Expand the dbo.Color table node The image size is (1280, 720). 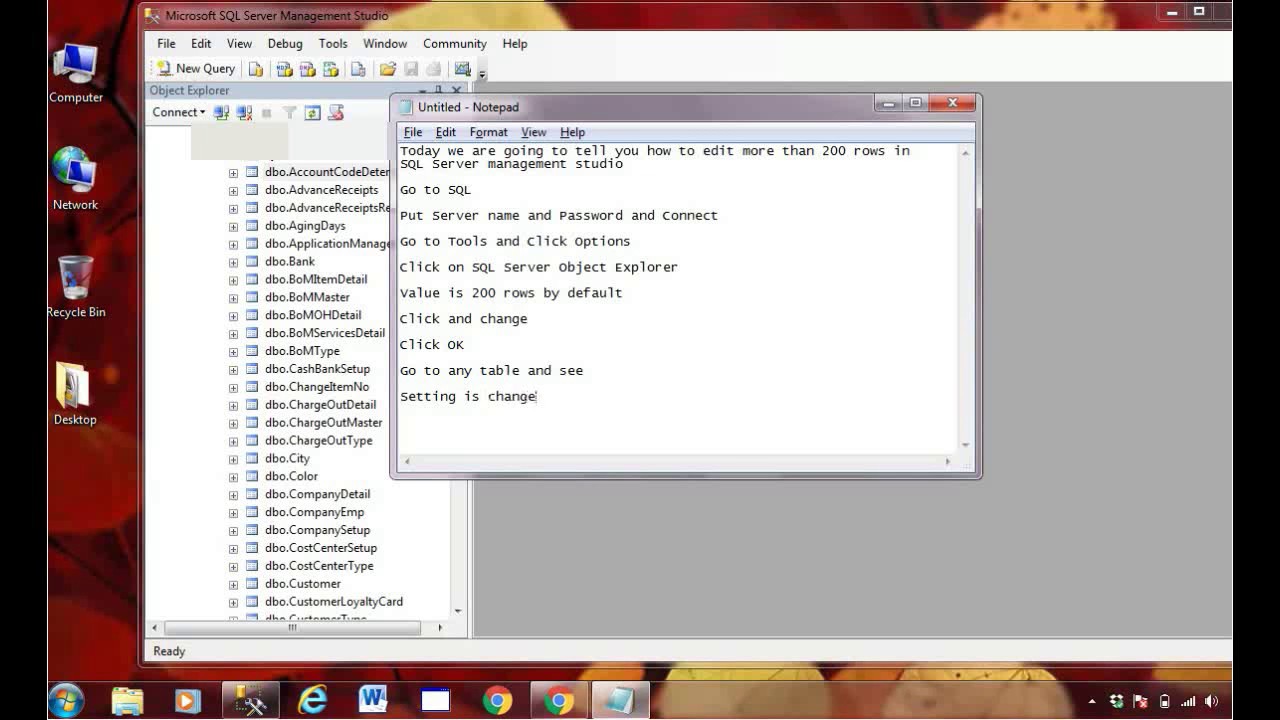coord(233,477)
